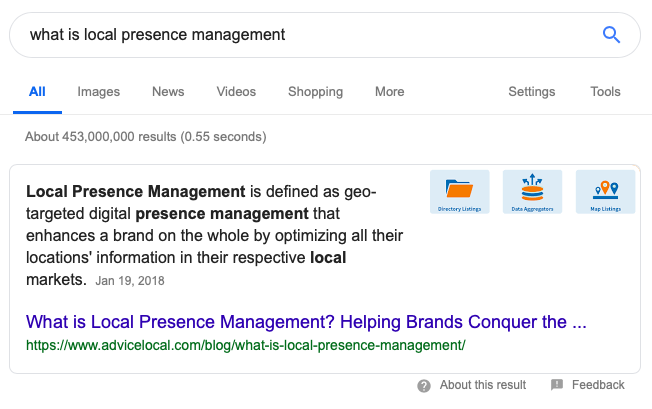
Task: Click the Feedback text link
Action: click(x=598, y=385)
